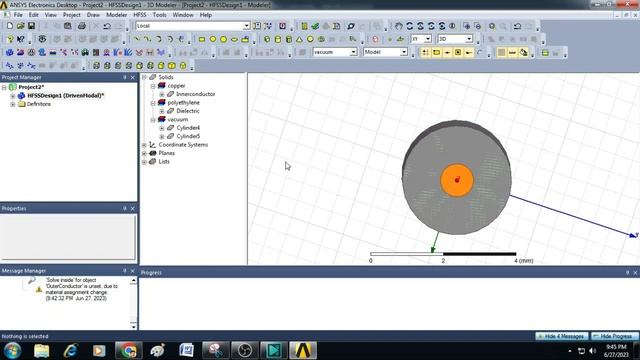The image size is (640, 360).
Task: Click the zoom in view icon
Action: tap(467, 26)
